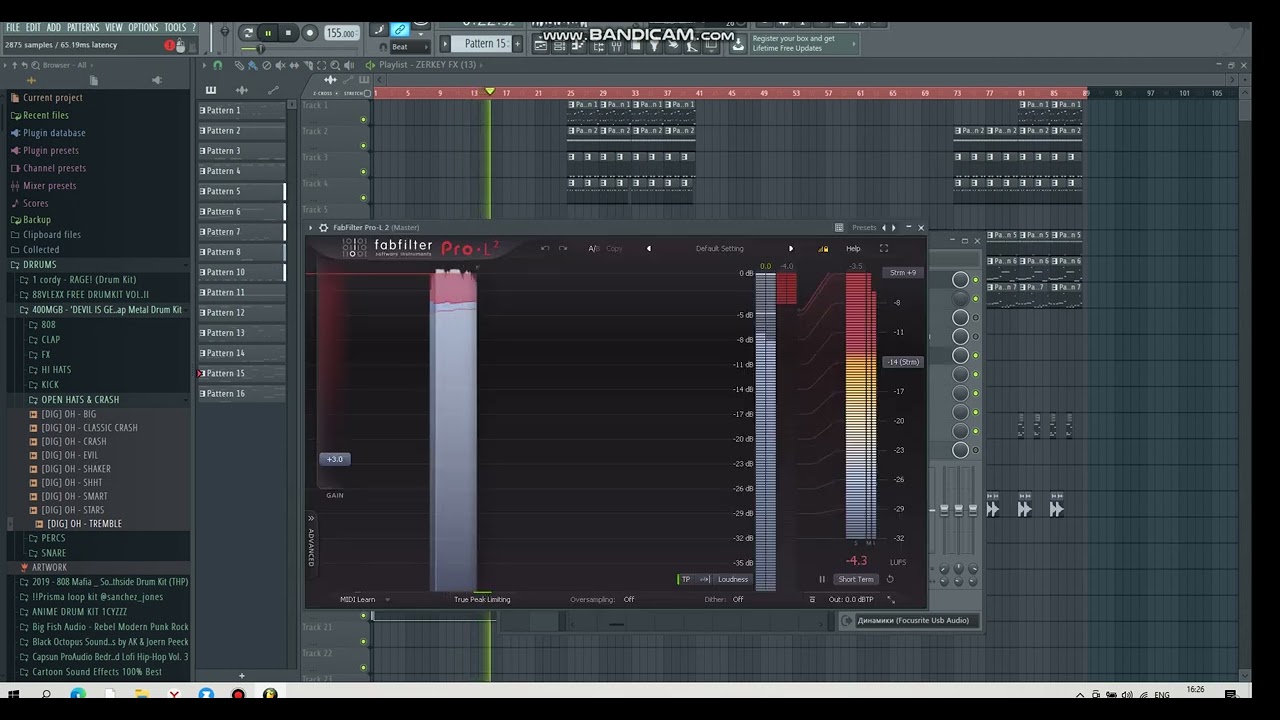The image size is (1280, 720).
Task: Open FabFilter plugin gear options
Action: point(323,228)
